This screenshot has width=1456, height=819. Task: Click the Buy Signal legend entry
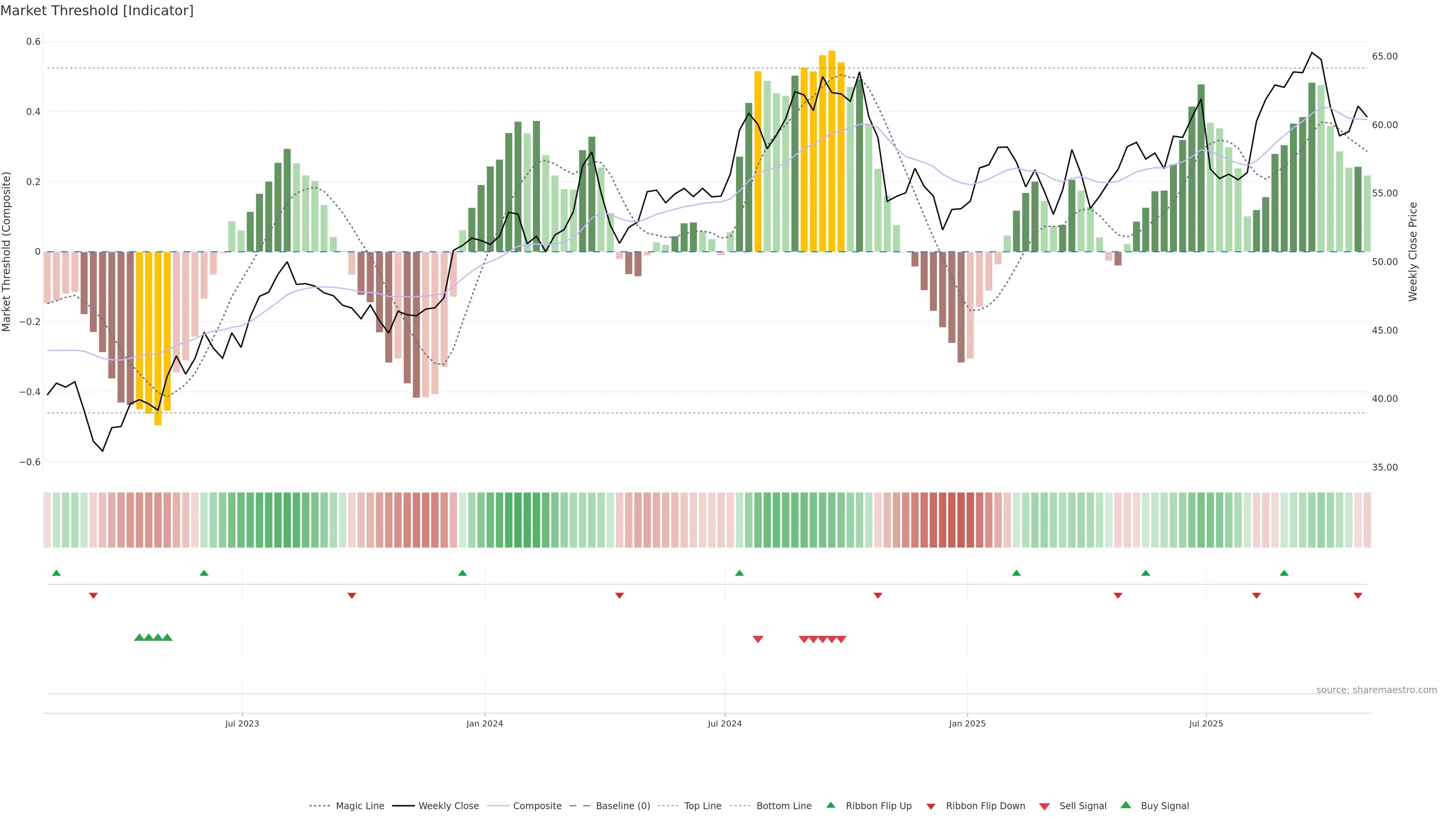tap(1164, 806)
